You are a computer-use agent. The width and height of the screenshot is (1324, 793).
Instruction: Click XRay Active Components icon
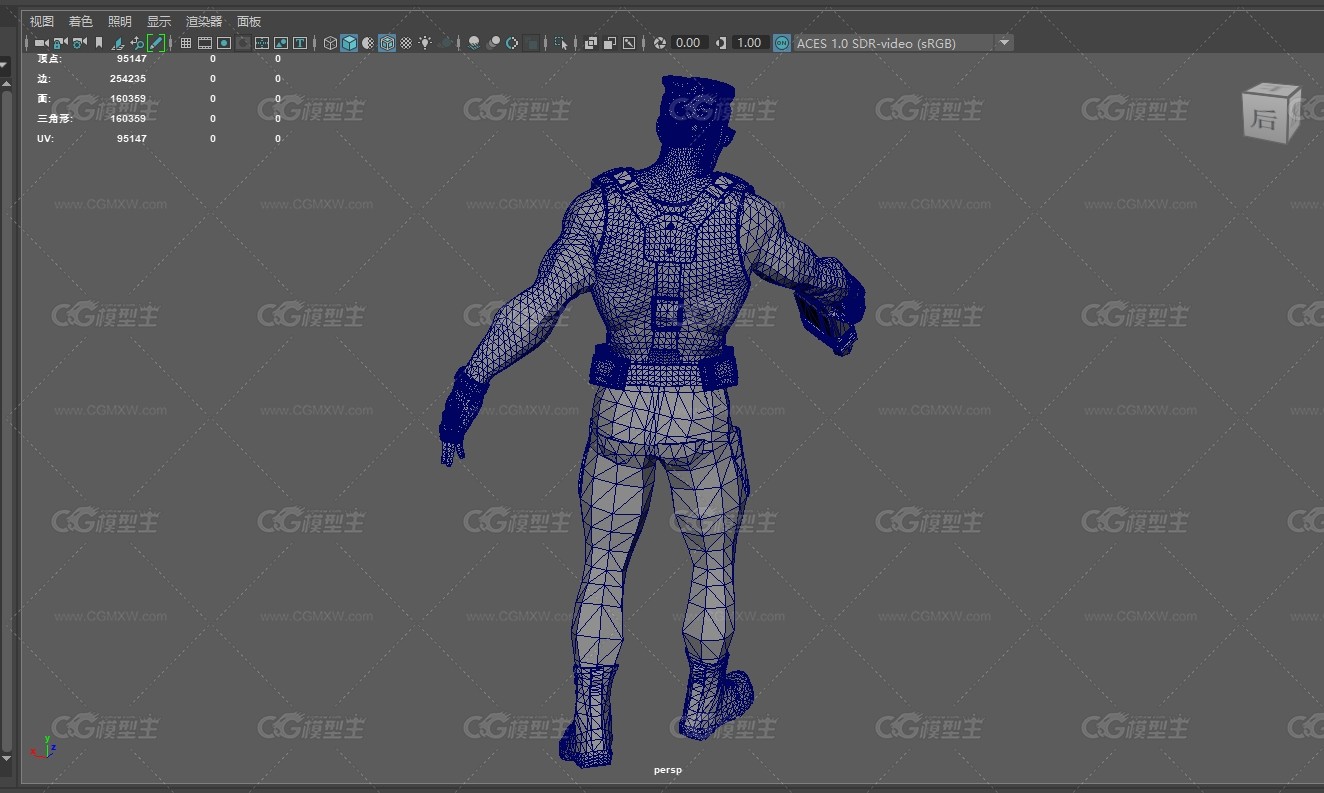[610, 43]
